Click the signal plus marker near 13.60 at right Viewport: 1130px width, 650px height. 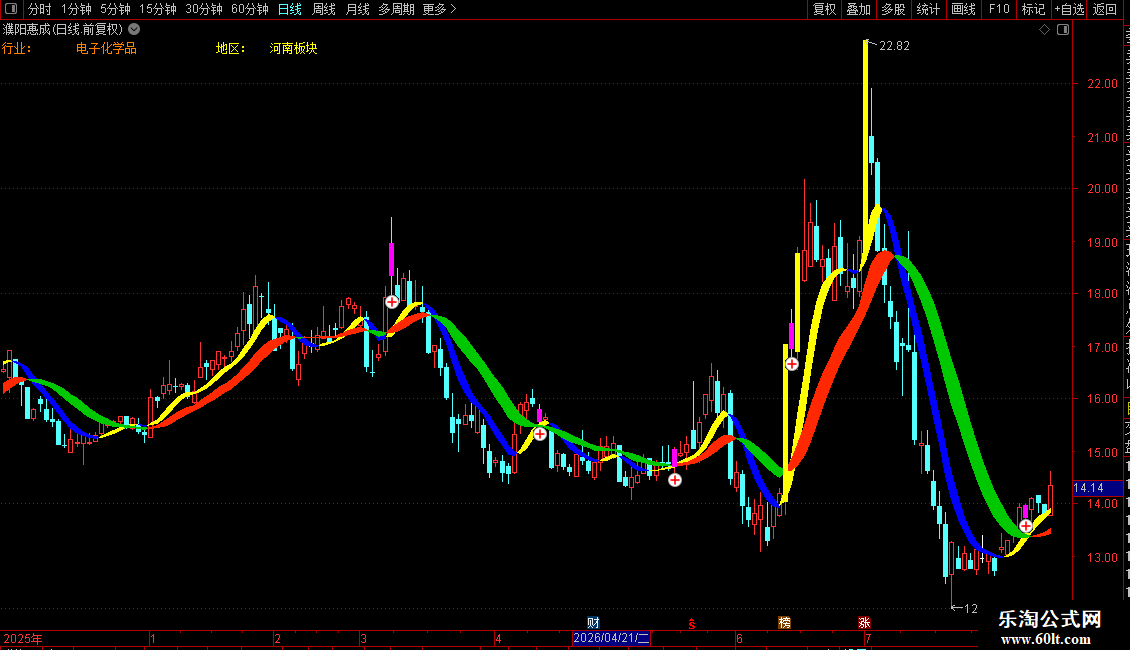pos(1026,526)
